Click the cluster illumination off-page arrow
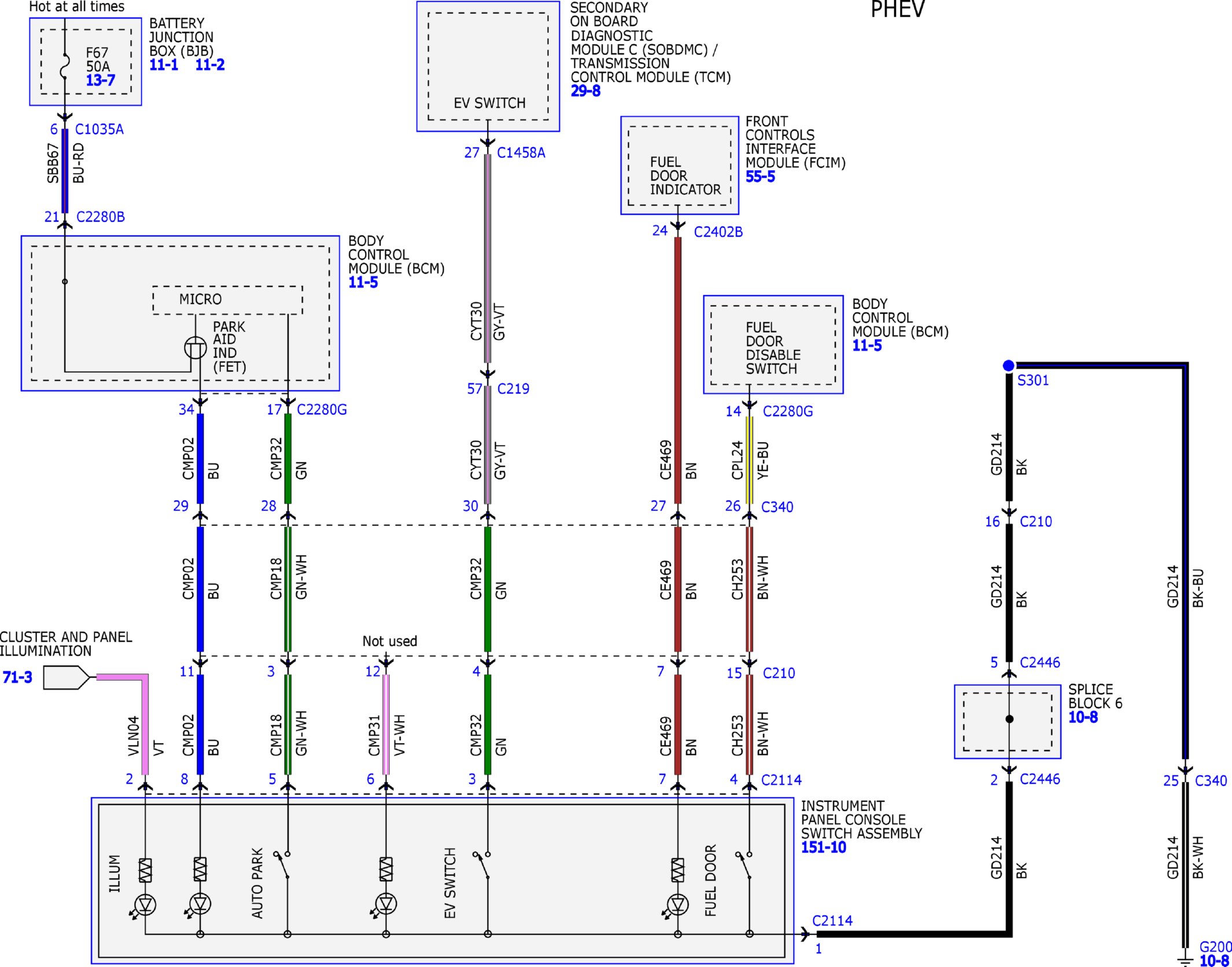1232x967 pixels. (x=67, y=677)
